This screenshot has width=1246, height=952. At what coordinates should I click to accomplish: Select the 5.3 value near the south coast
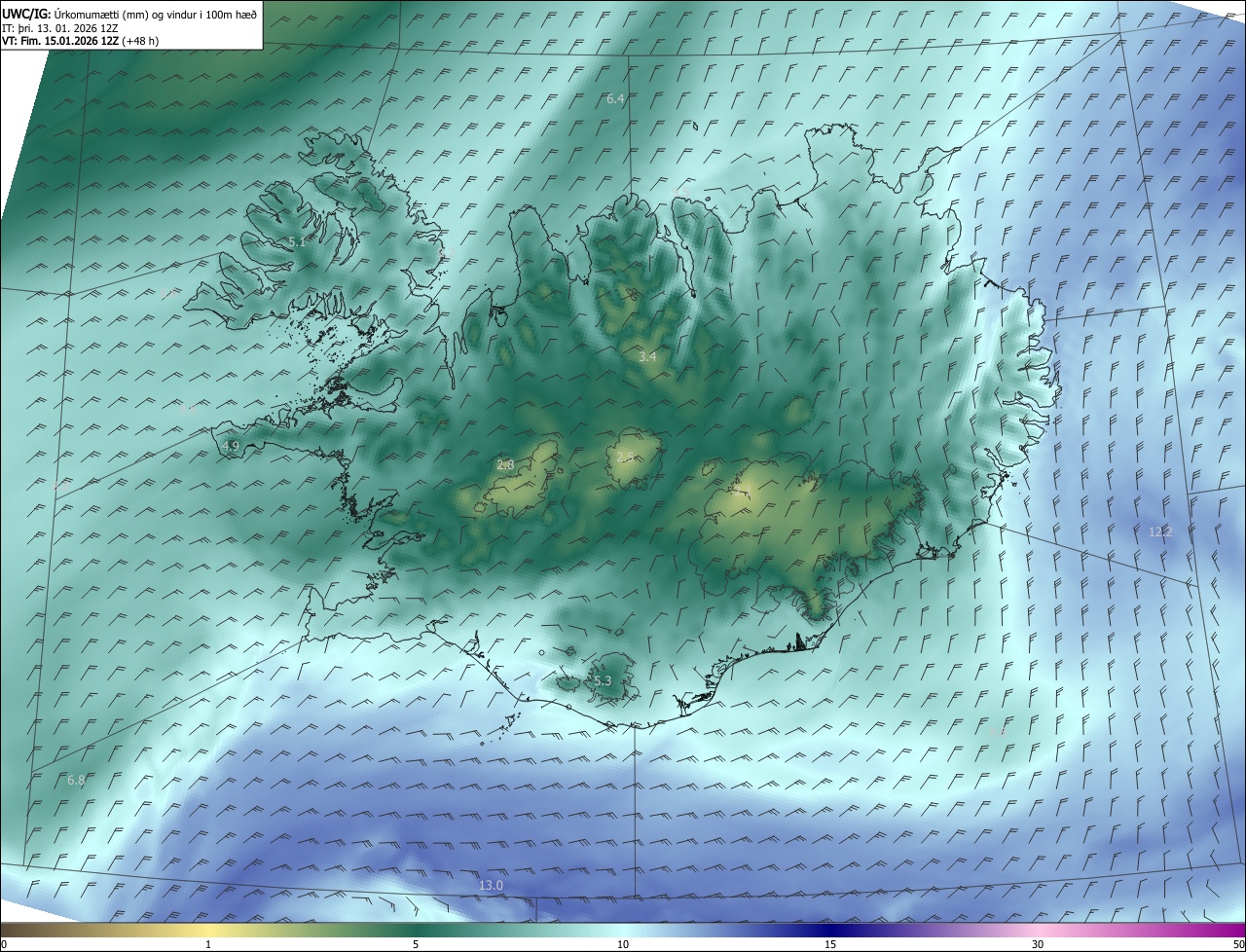[603, 681]
